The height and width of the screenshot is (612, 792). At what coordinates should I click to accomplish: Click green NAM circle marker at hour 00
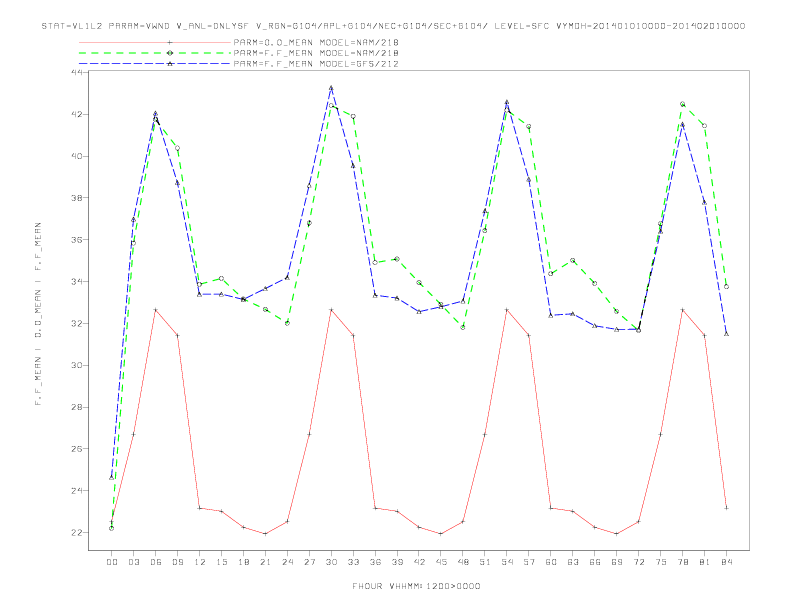coord(112,528)
